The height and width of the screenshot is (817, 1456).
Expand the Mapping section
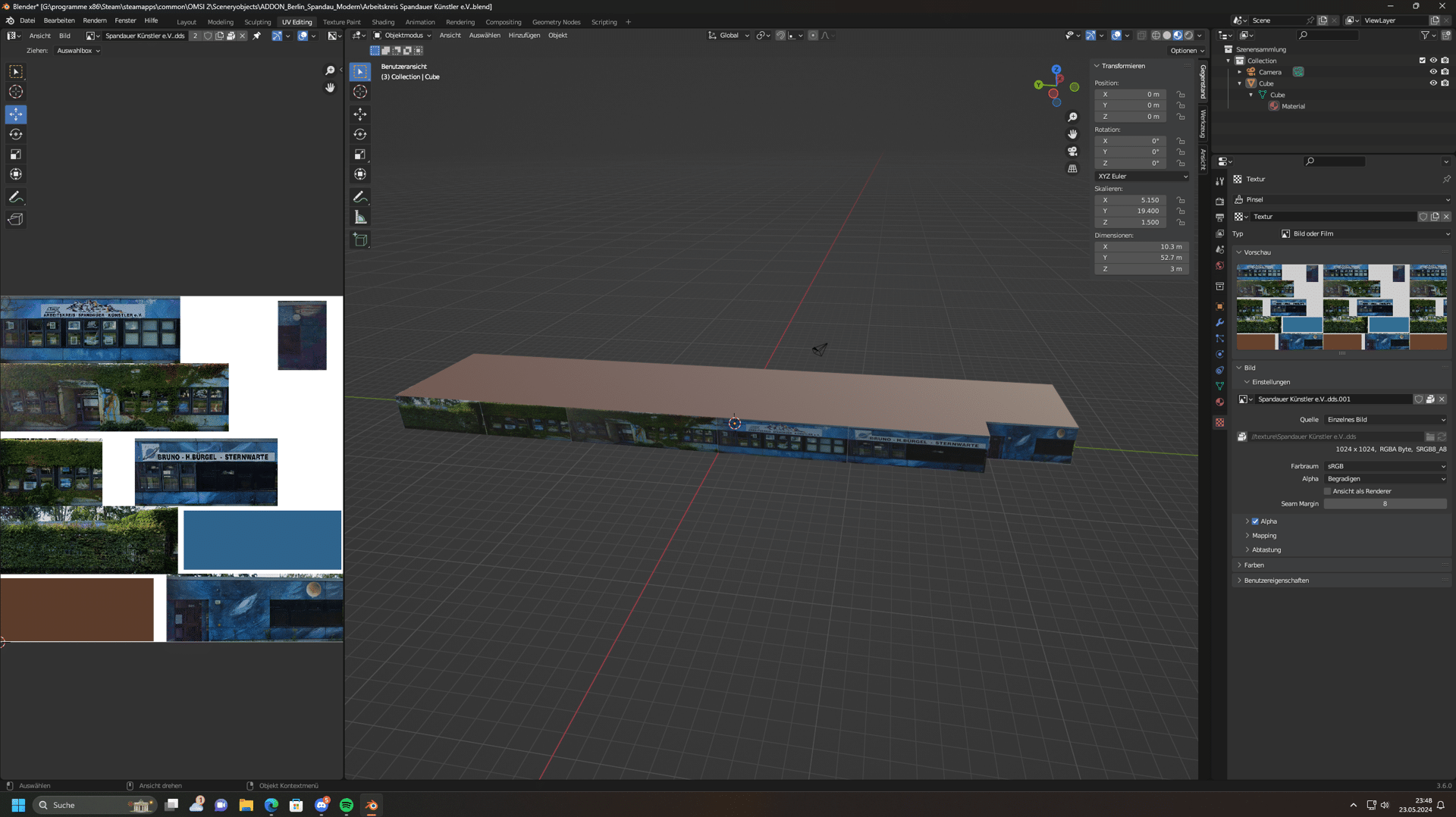1263,536
